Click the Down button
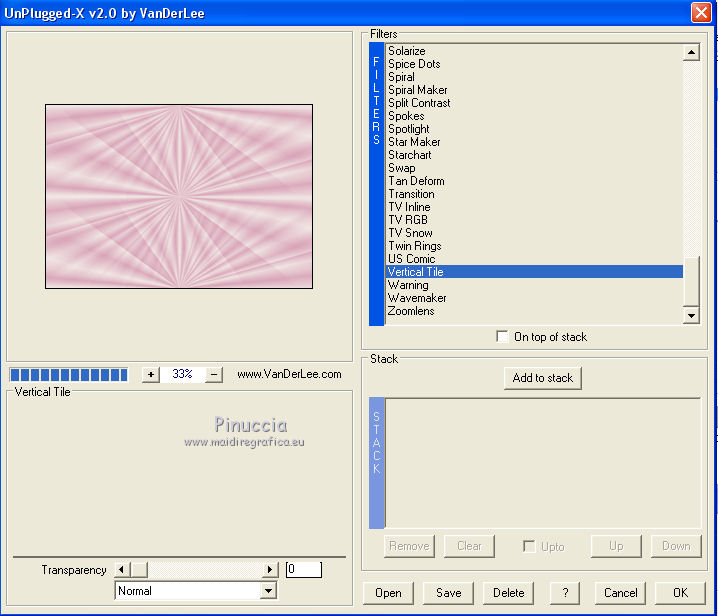 coord(676,546)
